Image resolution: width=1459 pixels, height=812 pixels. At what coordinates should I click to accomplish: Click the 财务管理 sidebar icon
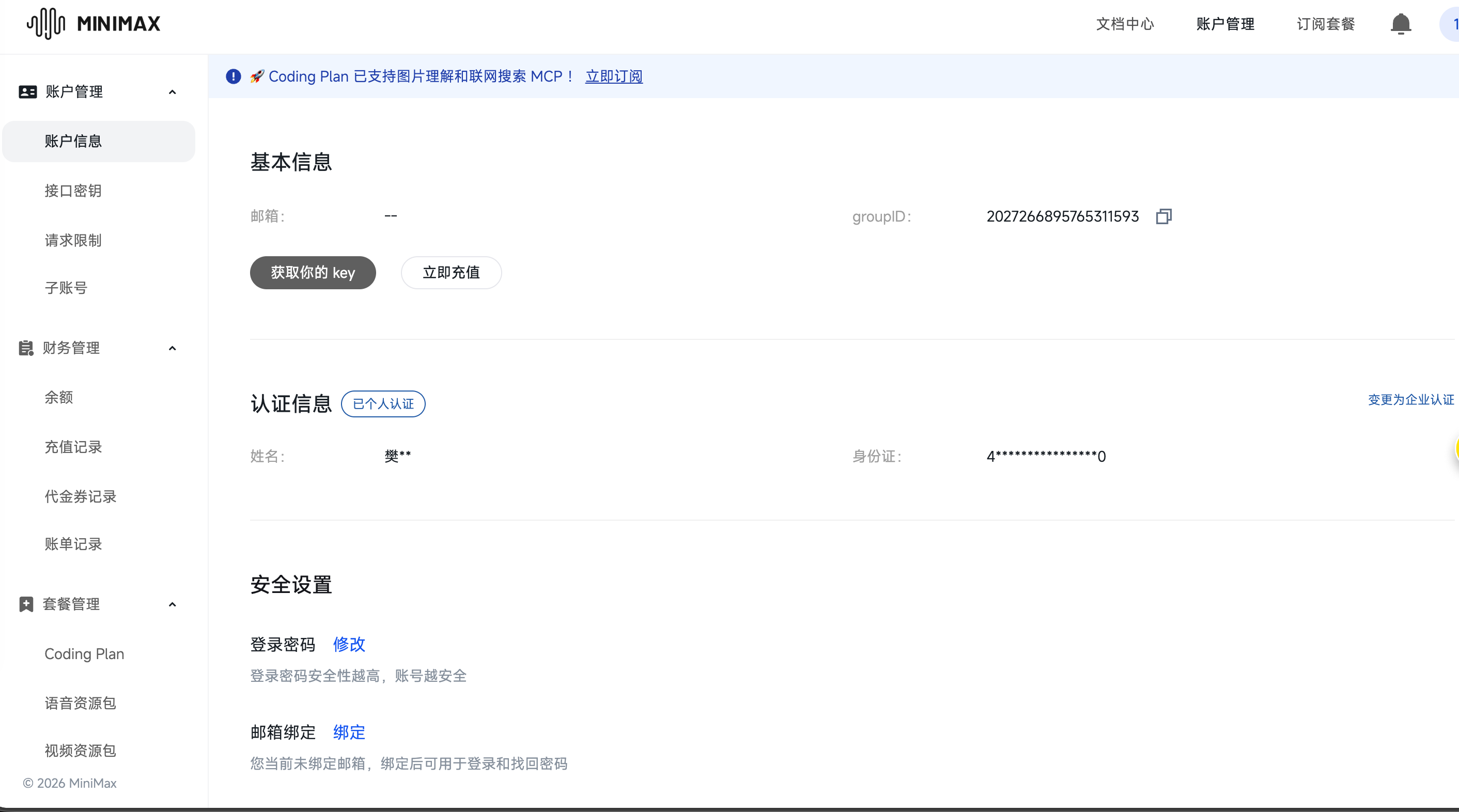tap(26, 348)
